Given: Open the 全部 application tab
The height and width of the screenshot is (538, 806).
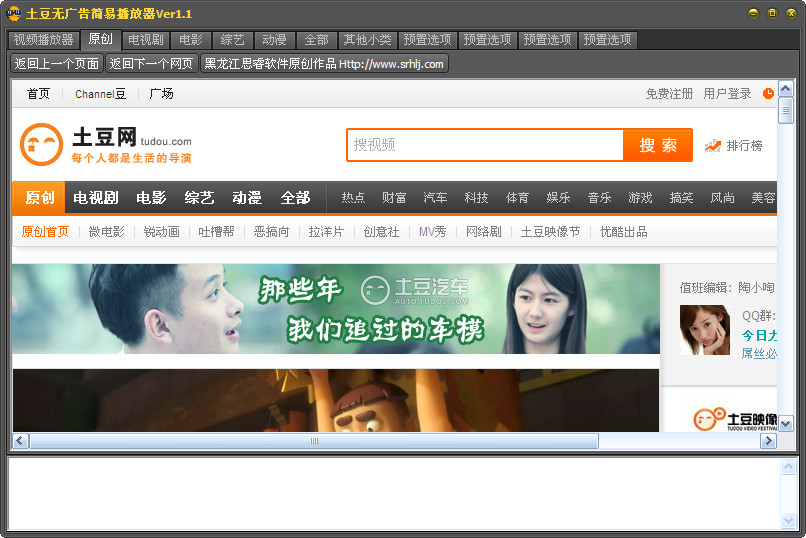Looking at the screenshot, I should click(317, 40).
